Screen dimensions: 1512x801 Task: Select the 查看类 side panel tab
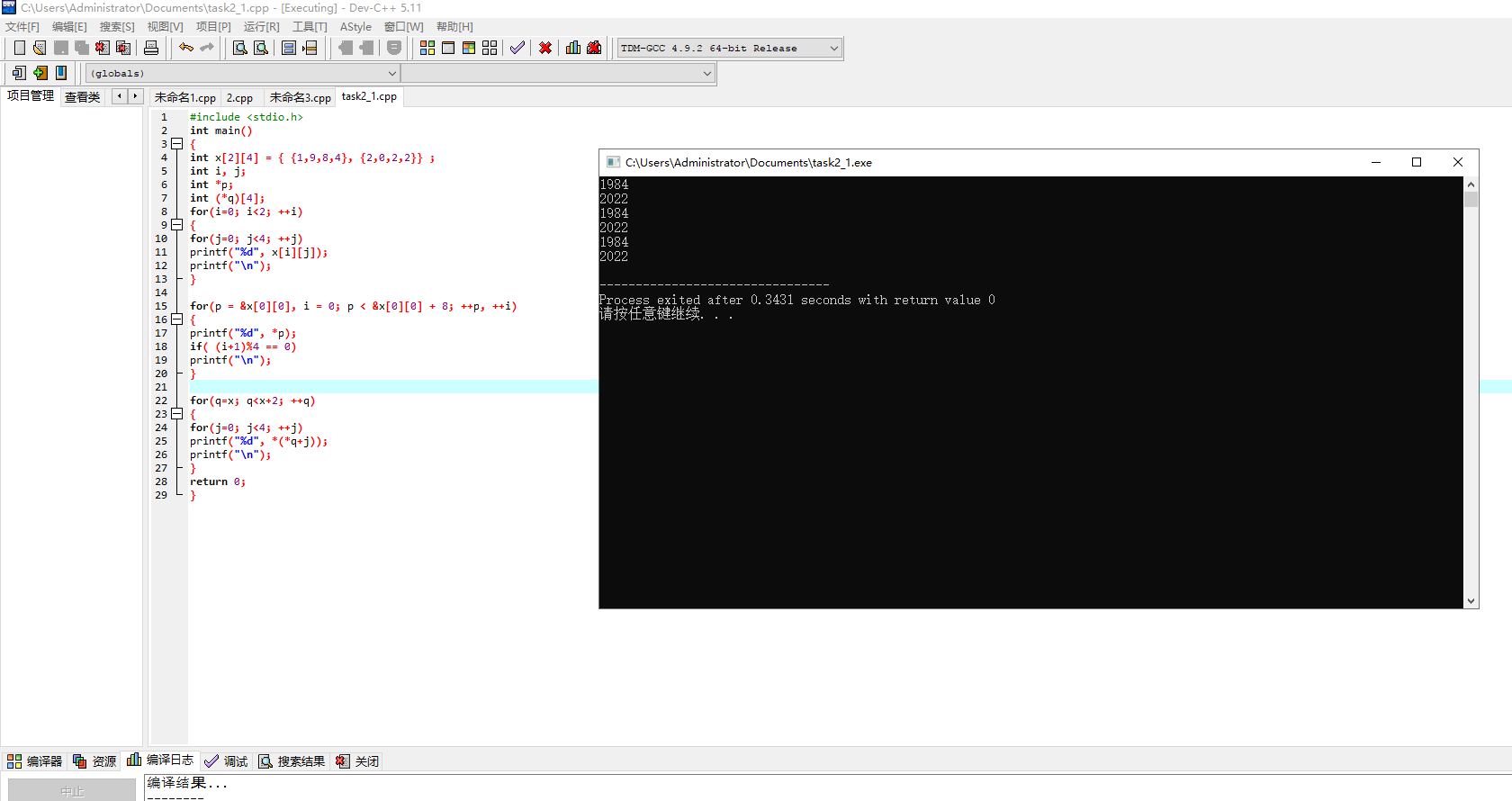pyautogui.click(x=83, y=97)
